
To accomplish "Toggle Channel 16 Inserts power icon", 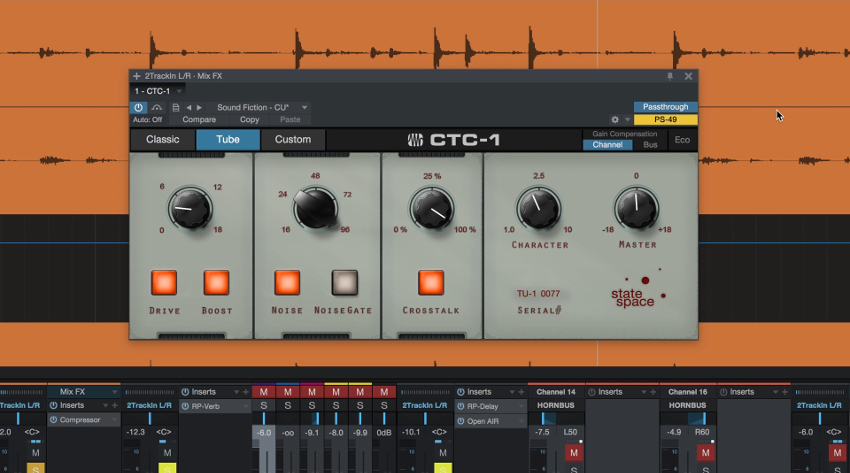I will tap(723, 392).
